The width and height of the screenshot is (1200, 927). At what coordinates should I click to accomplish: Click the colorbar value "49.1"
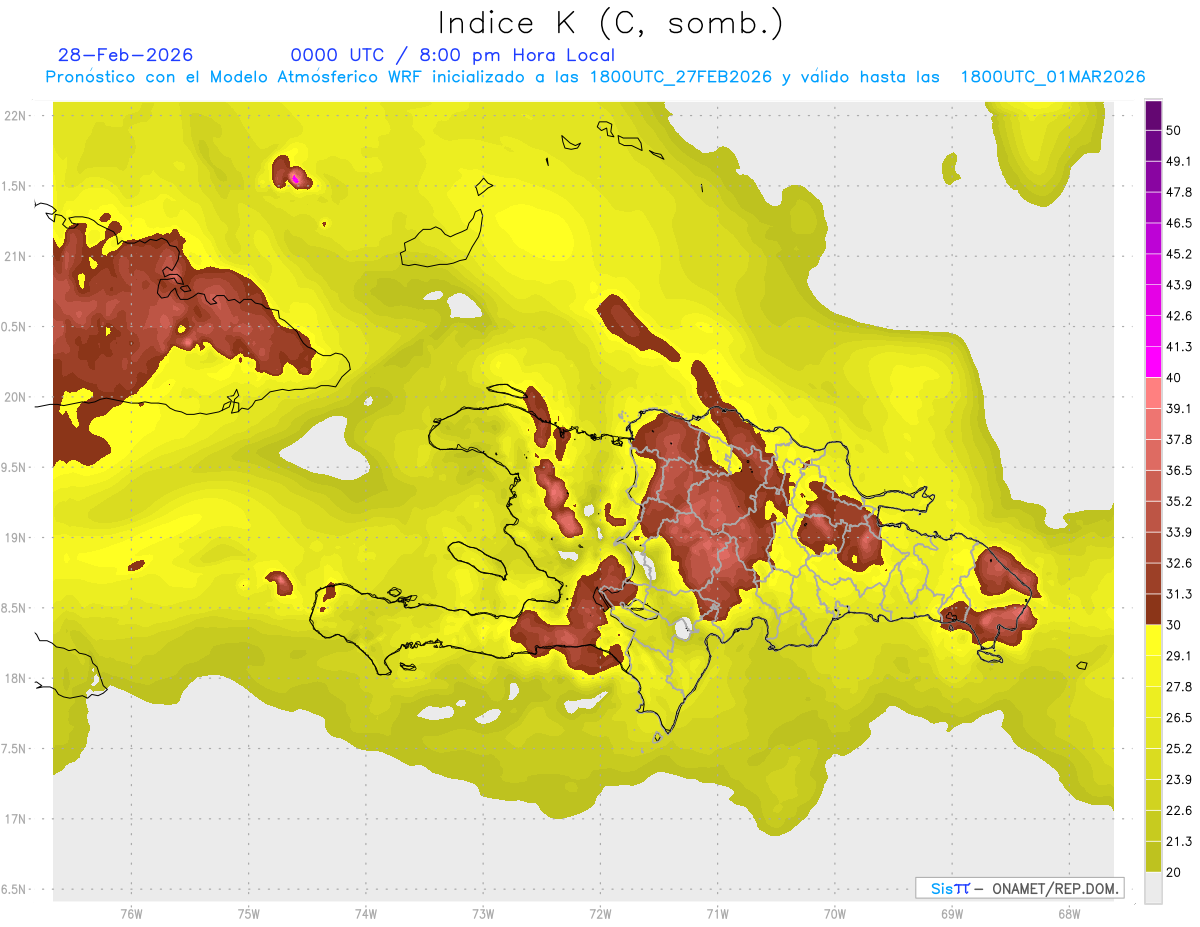tap(1178, 161)
